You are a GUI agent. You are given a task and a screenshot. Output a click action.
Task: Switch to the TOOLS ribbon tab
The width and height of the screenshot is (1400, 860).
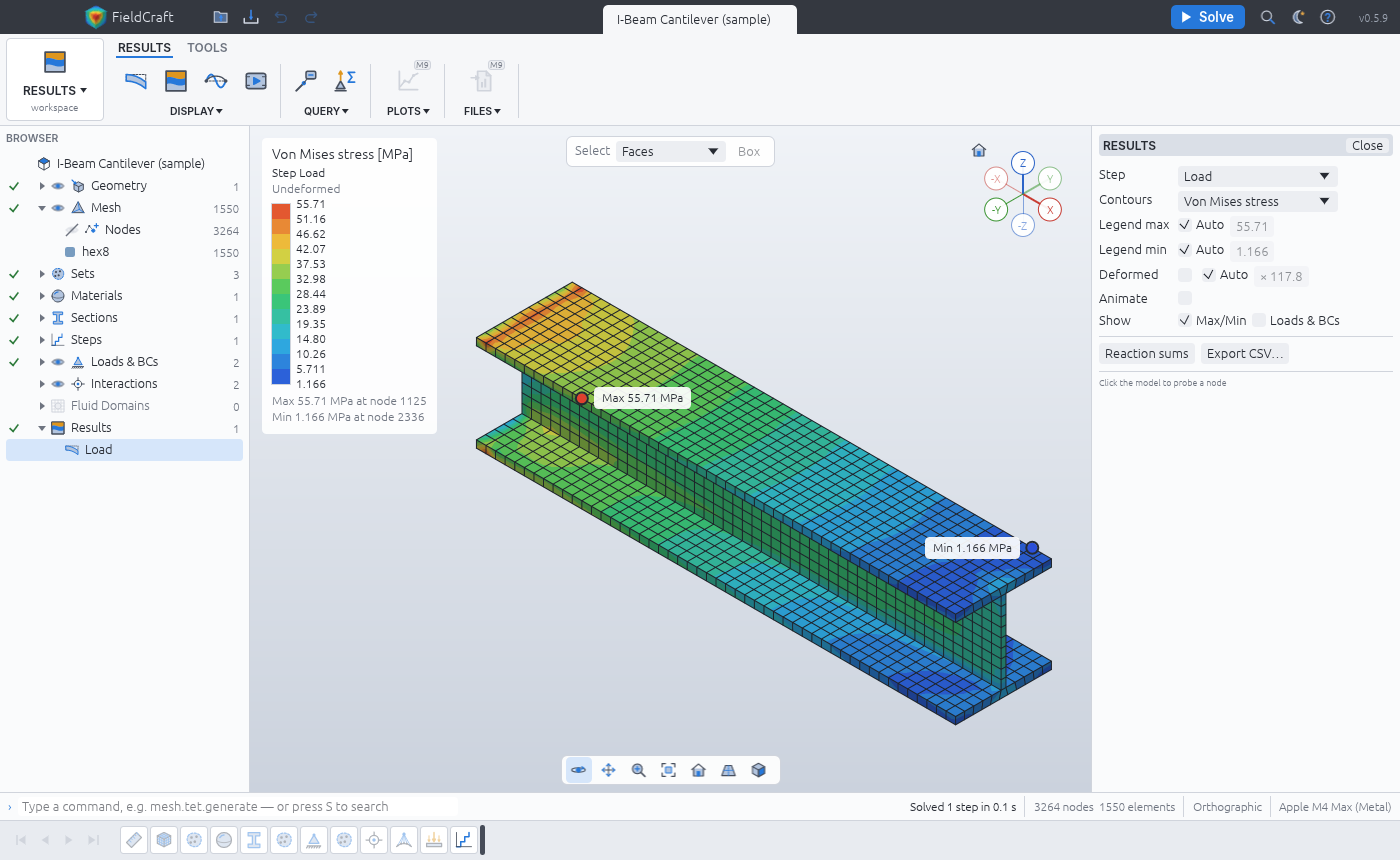[207, 48]
